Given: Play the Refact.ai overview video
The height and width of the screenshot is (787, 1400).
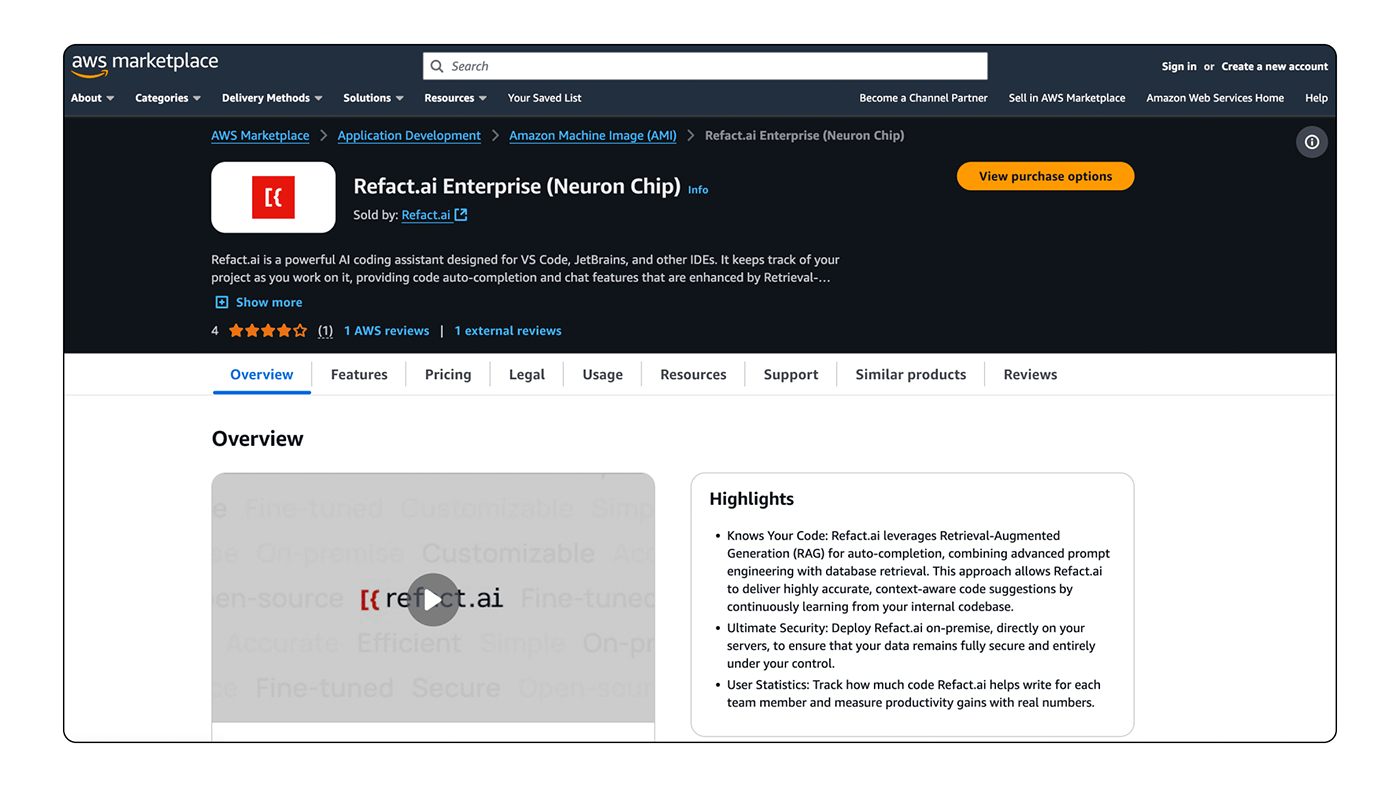Looking at the screenshot, I should pyautogui.click(x=433, y=599).
